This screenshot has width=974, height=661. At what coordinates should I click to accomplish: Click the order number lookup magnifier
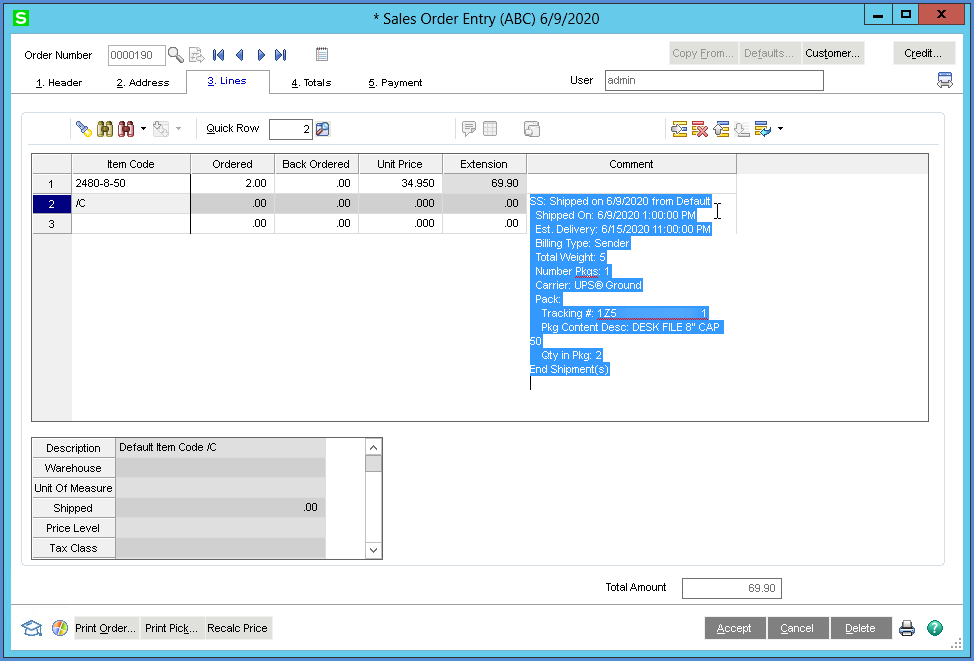(176, 55)
